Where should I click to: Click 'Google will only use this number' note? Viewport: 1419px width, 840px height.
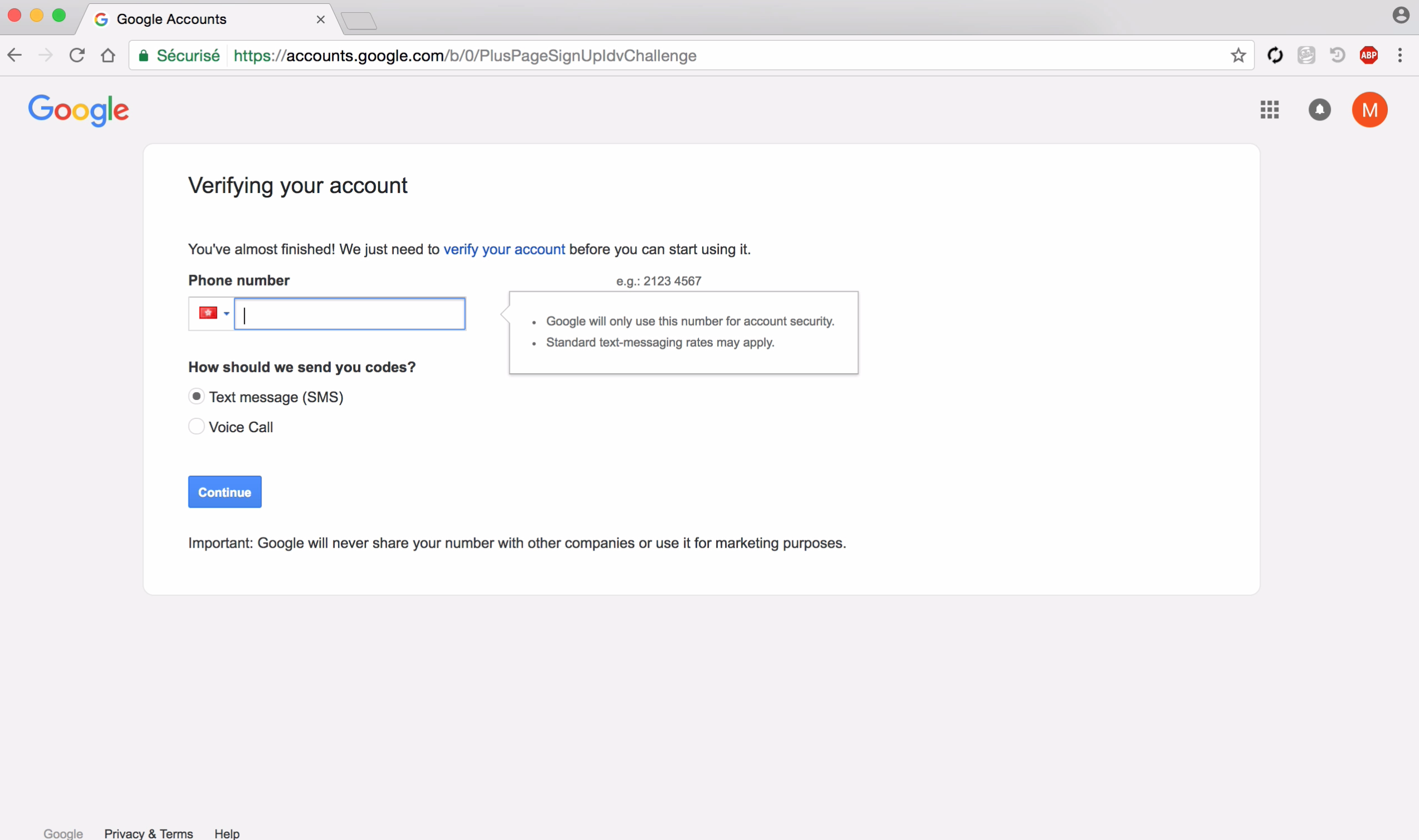690,321
